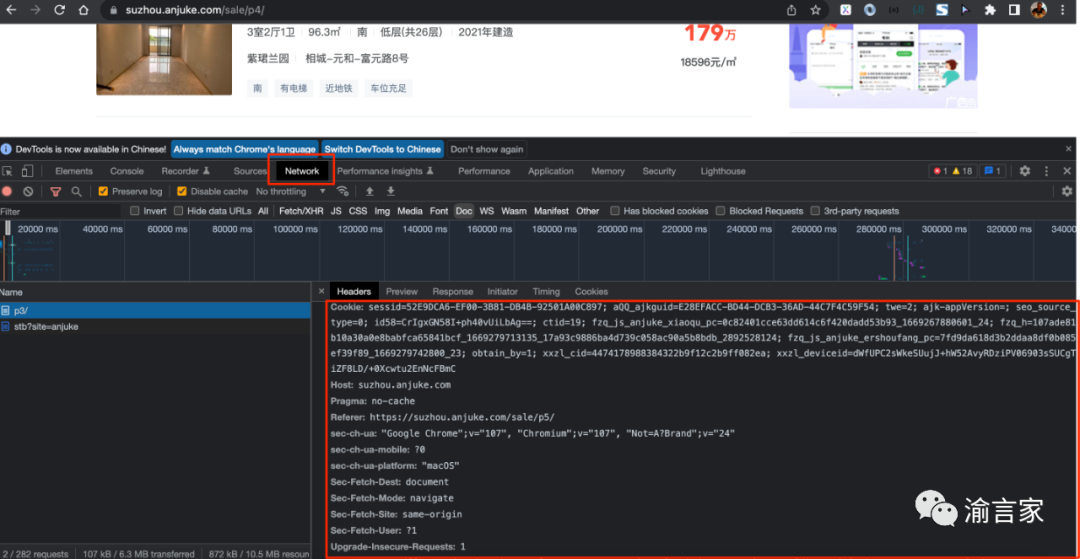The width and height of the screenshot is (1080, 559).
Task: Activate the inspect element picker icon
Action: coord(8,171)
